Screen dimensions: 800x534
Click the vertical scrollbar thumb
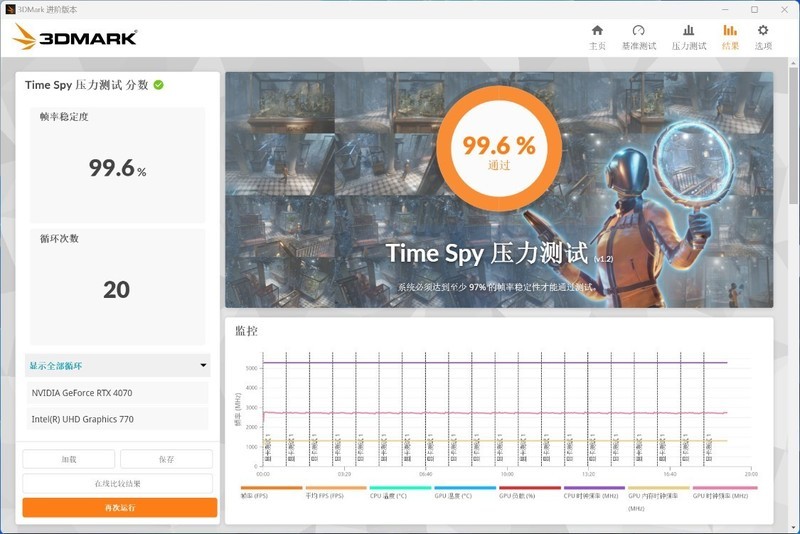[x=793, y=135]
